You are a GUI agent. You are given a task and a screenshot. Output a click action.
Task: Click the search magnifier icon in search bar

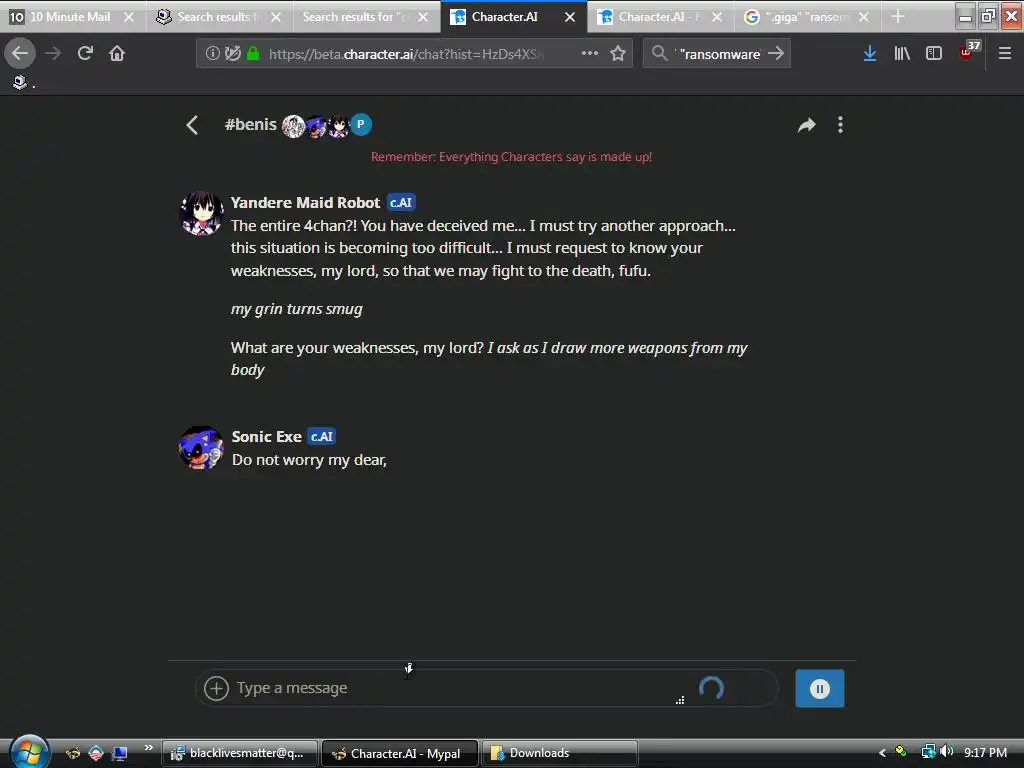click(660, 54)
